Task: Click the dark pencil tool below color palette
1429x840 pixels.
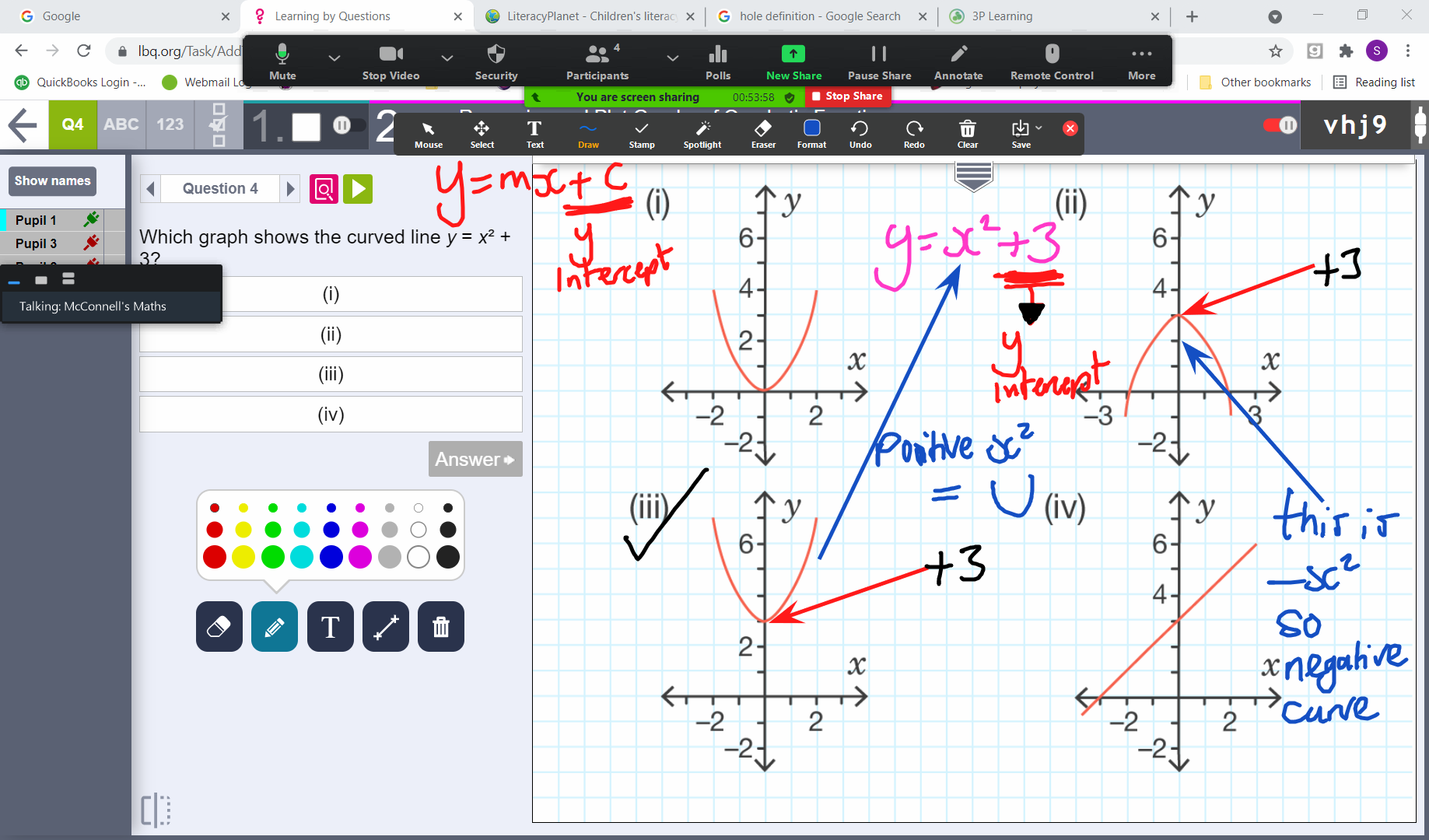Action: (x=274, y=627)
